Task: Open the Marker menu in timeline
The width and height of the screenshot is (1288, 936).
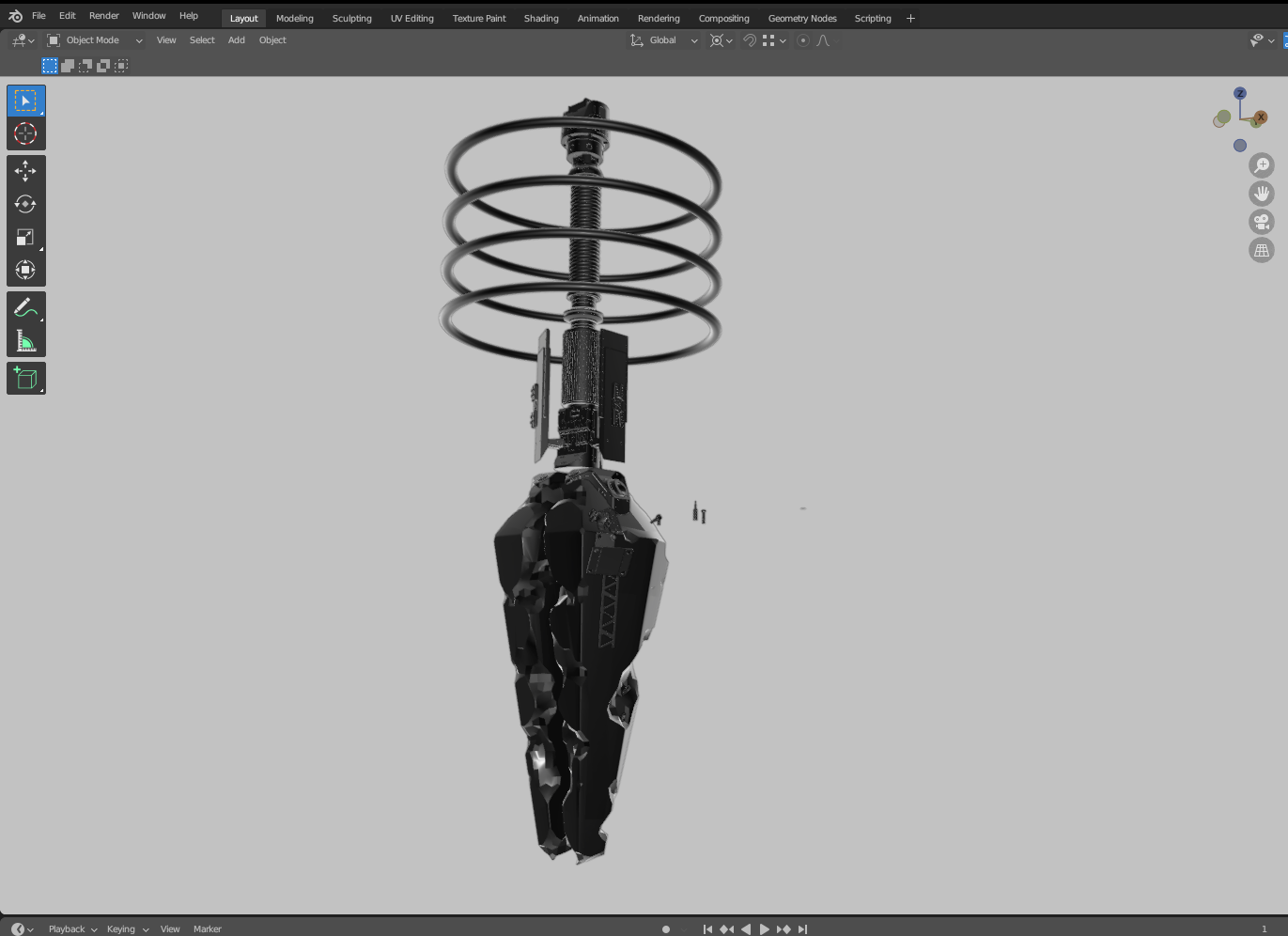Action: pyautogui.click(x=208, y=929)
